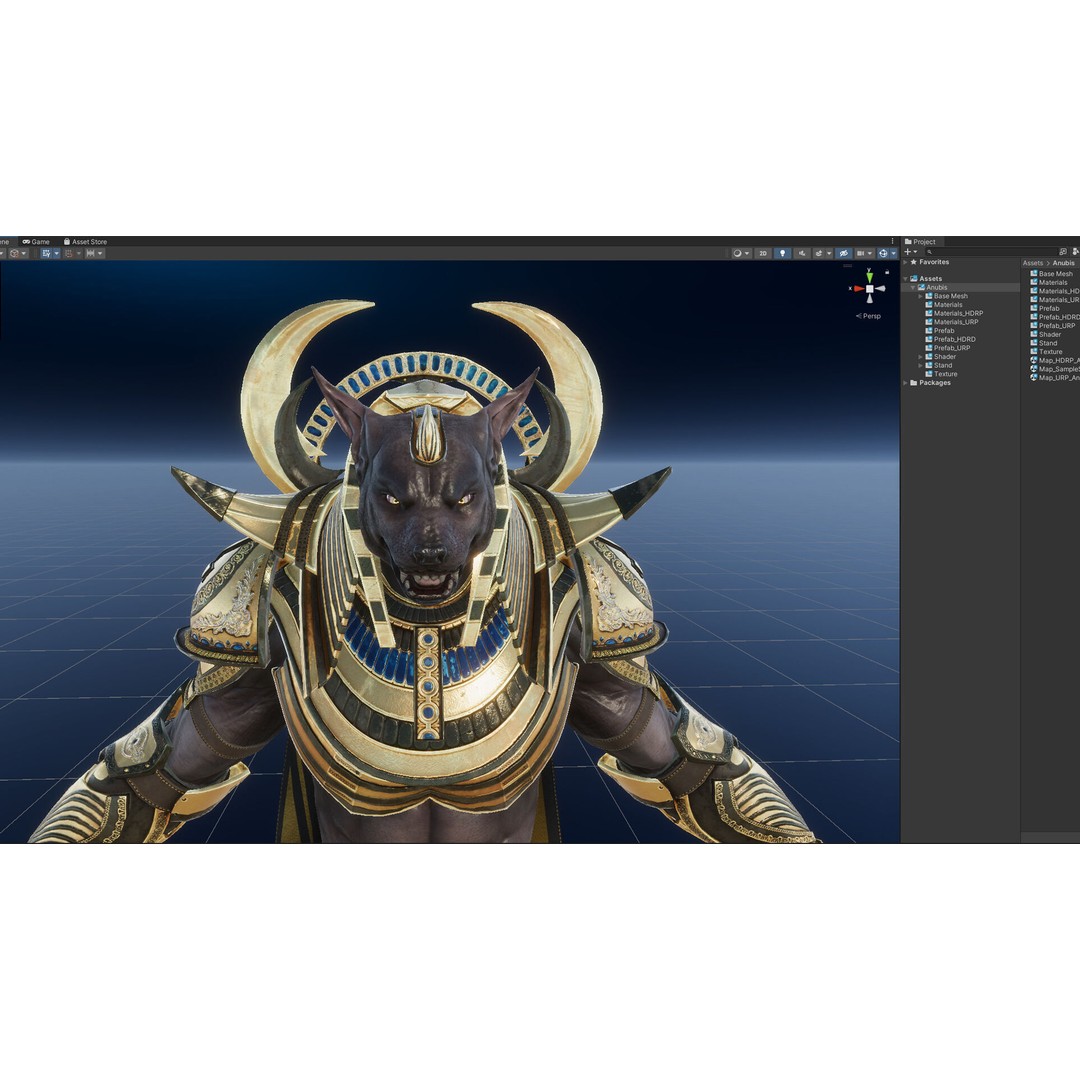Screen dimensions: 1080x1080
Task: Click the right grey axis cone on gizmo
Action: [x=880, y=289]
